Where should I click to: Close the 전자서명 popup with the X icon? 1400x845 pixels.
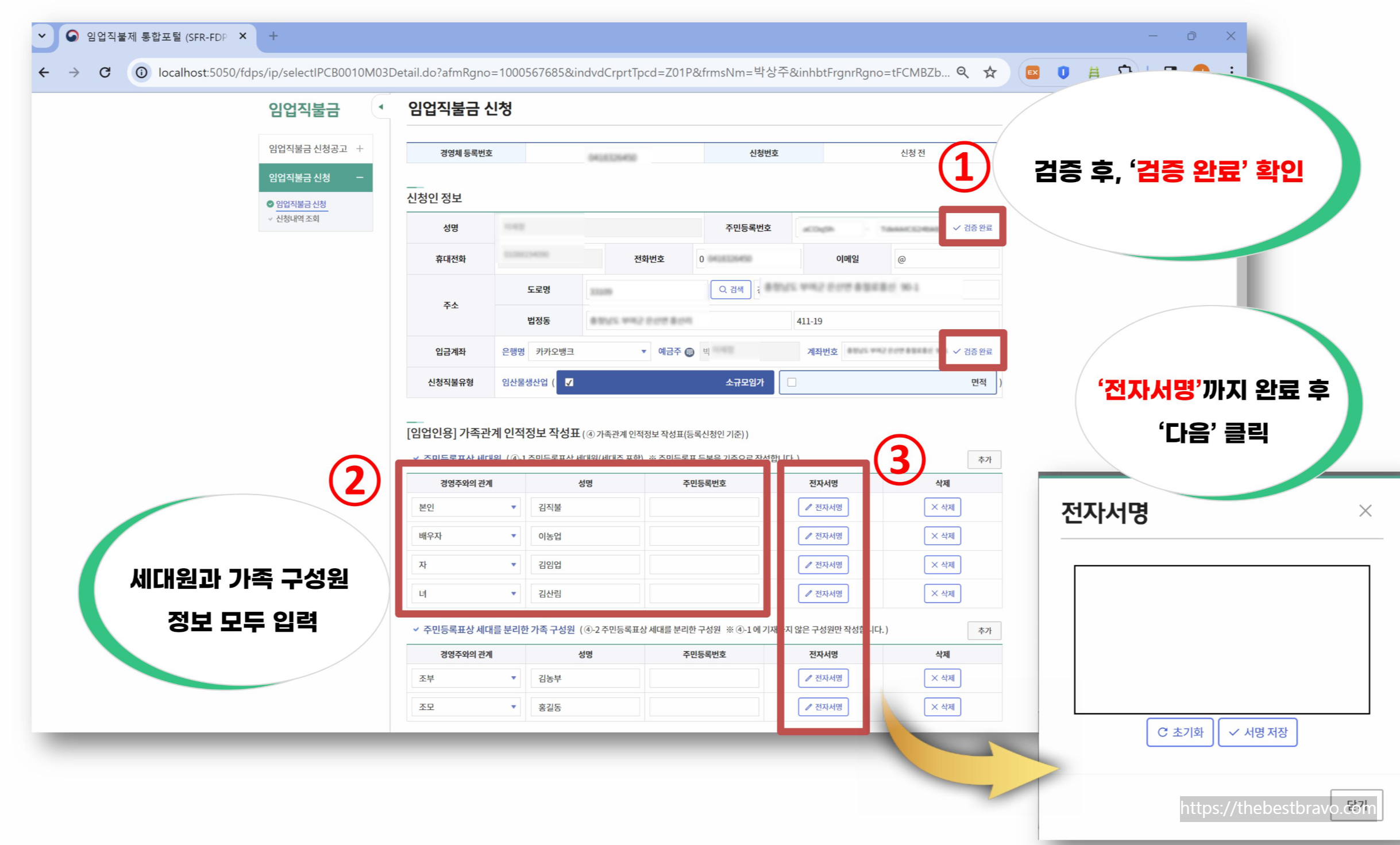(x=1365, y=511)
